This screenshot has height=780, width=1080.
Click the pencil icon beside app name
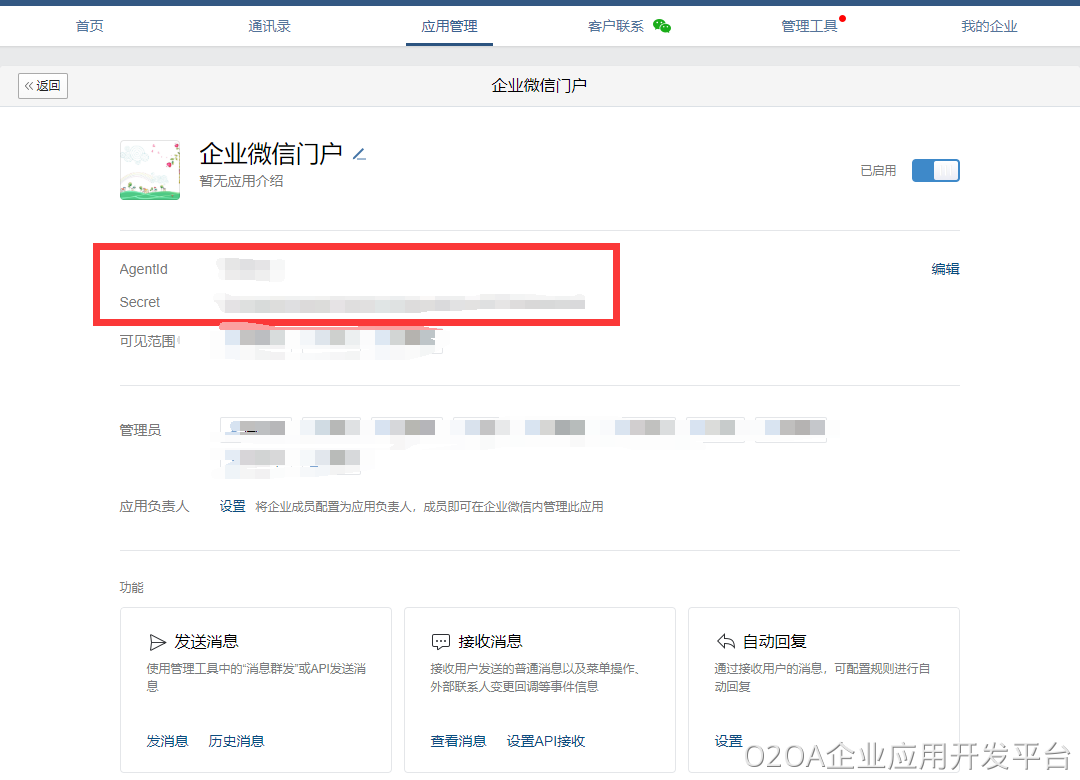pos(360,154)
